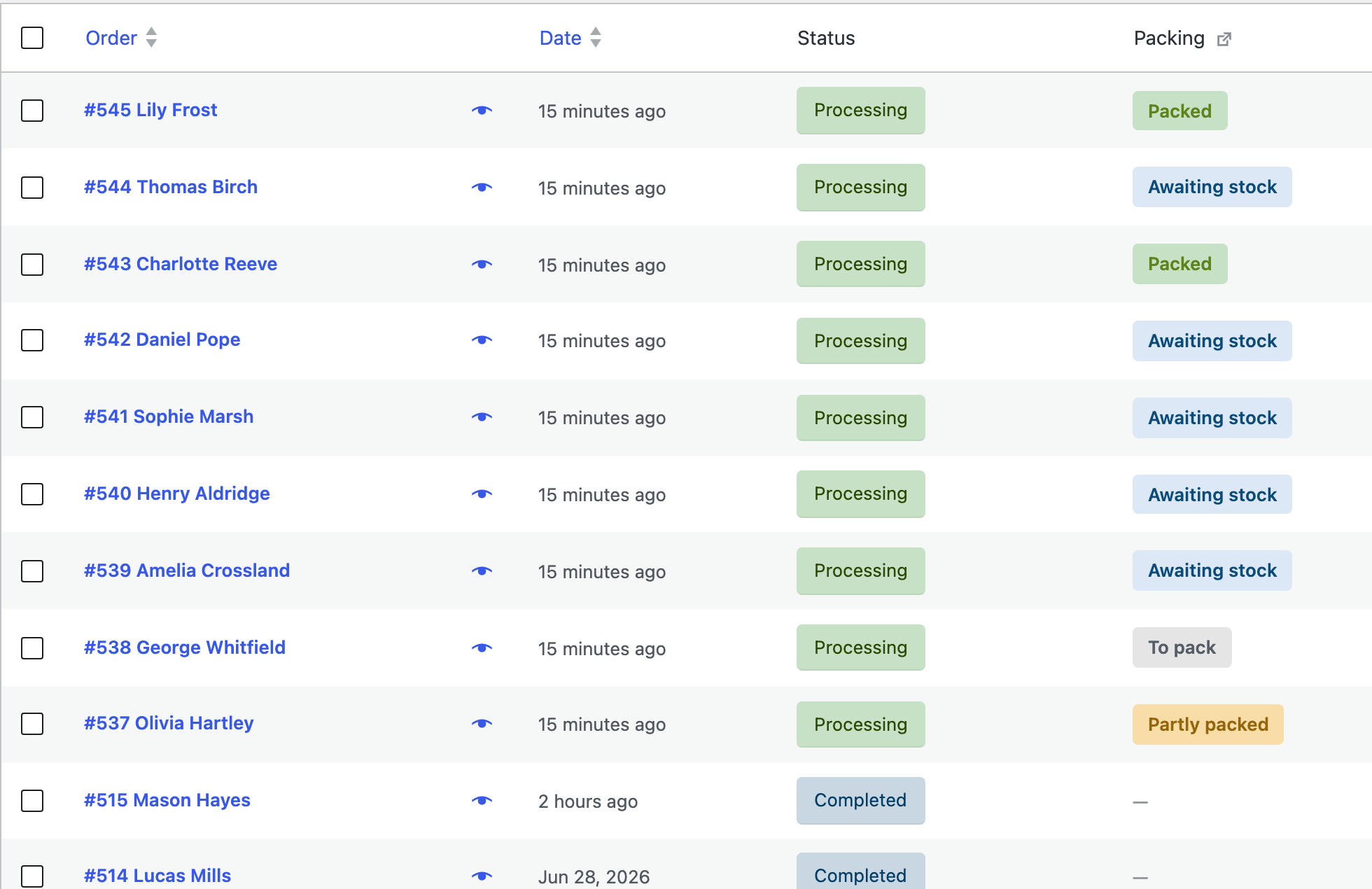
Task: Open order #515 Mason Hayes
Action: [167, 800]
